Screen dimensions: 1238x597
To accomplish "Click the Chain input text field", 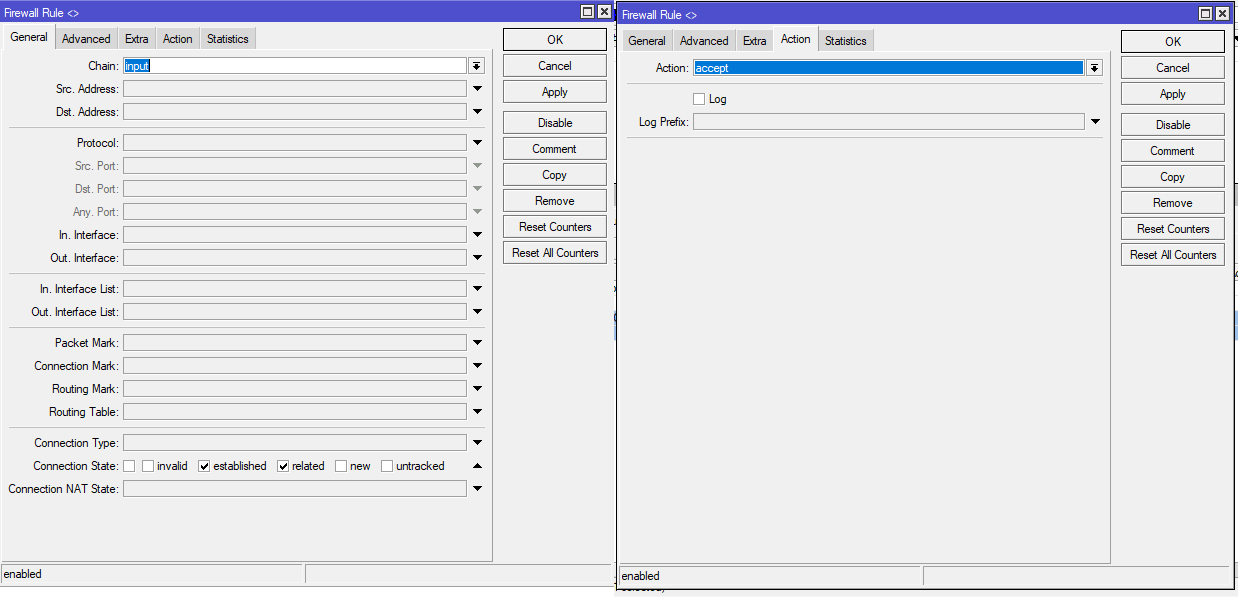I will click(295, 66).
